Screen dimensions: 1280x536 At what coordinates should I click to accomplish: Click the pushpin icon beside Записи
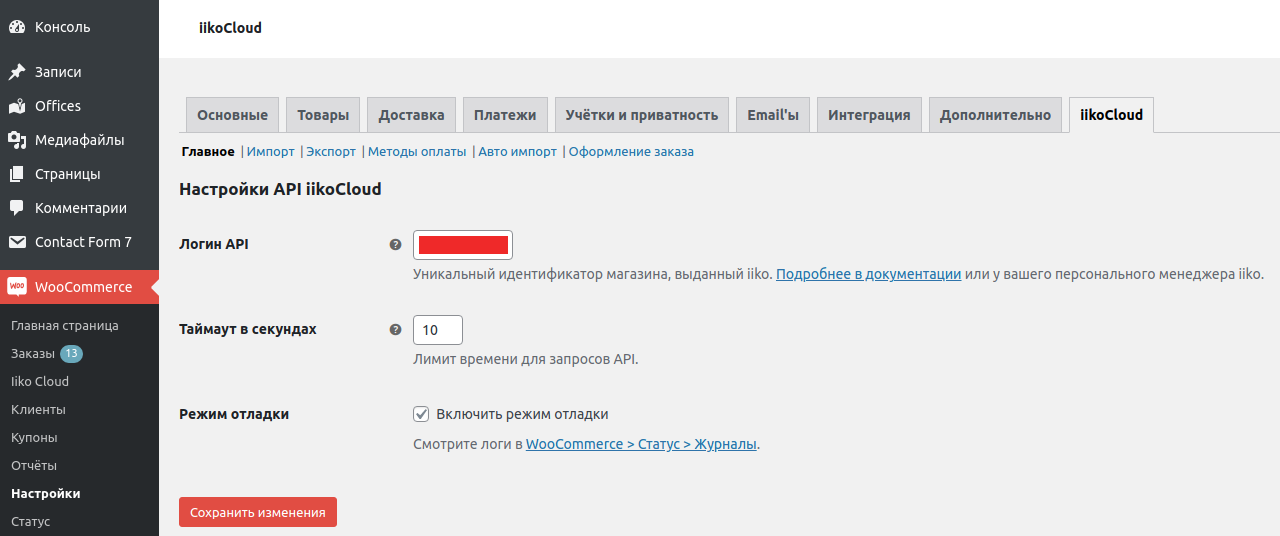[17, 72]
